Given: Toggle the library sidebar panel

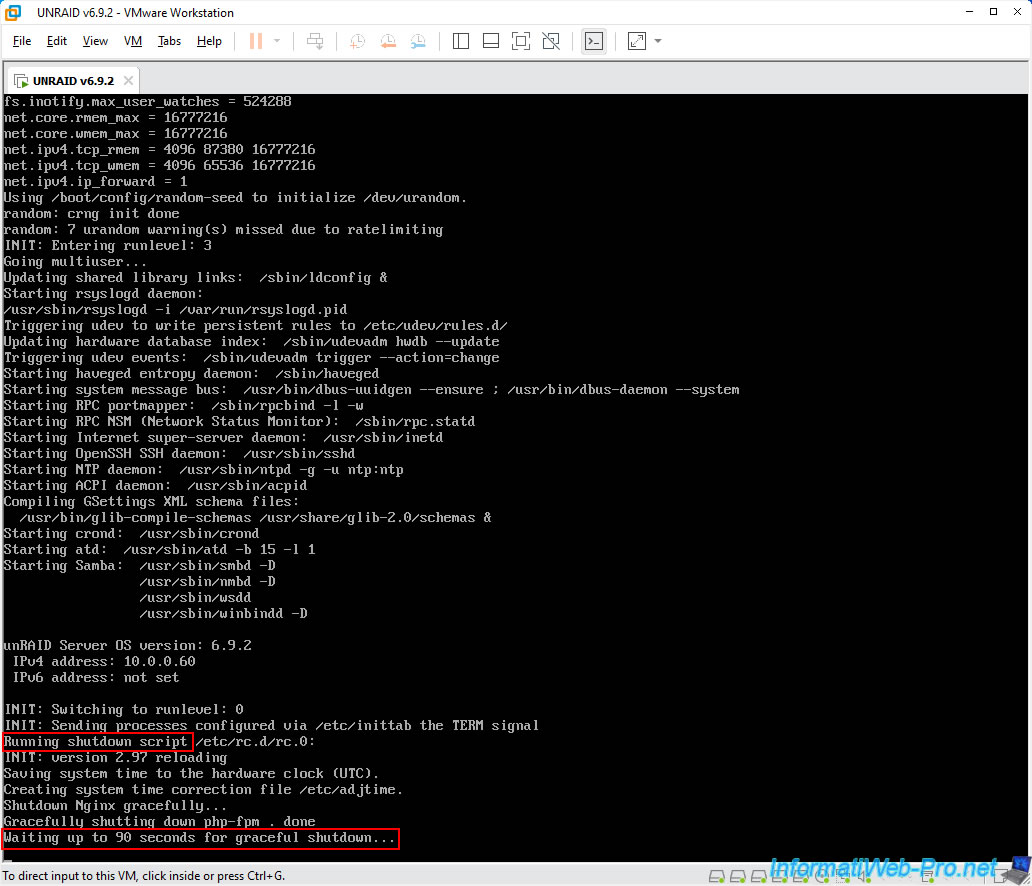Looking at the screenshot, I should pos(461,41).
